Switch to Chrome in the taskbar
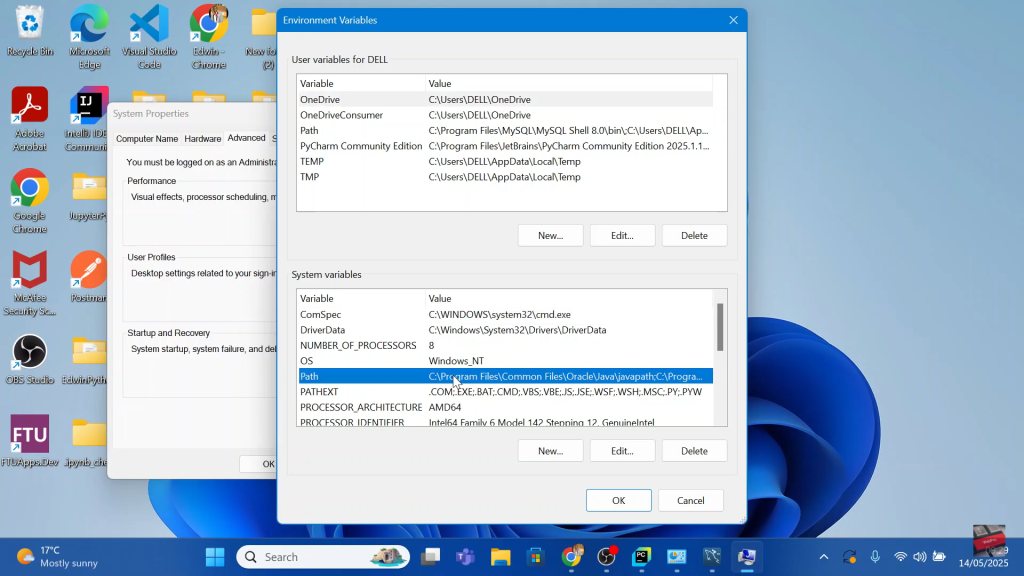This screenshot has width=1024, height=576. pos(571,557)
